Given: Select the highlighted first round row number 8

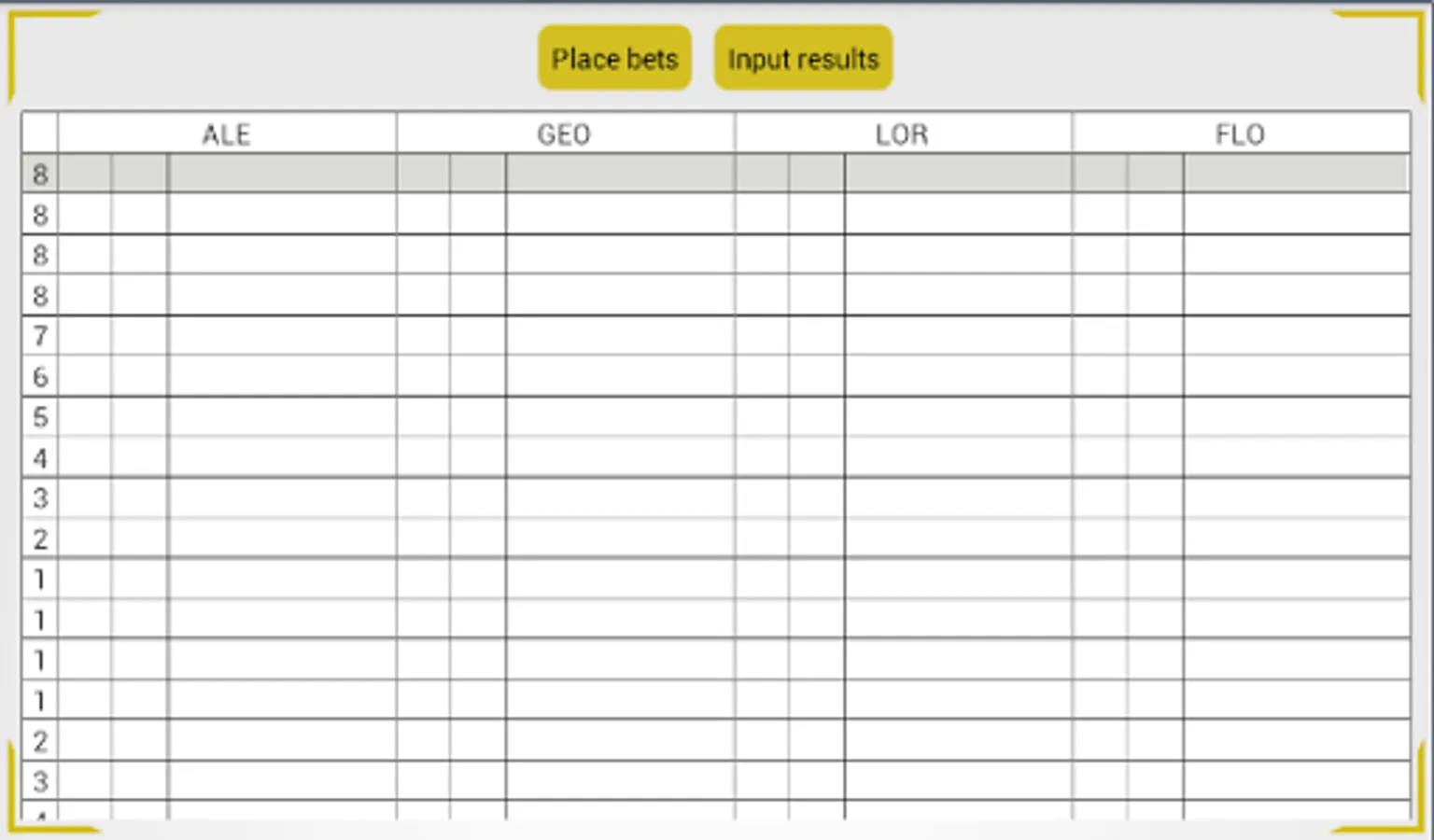Looking at the screenshot, I should [40, 175].
